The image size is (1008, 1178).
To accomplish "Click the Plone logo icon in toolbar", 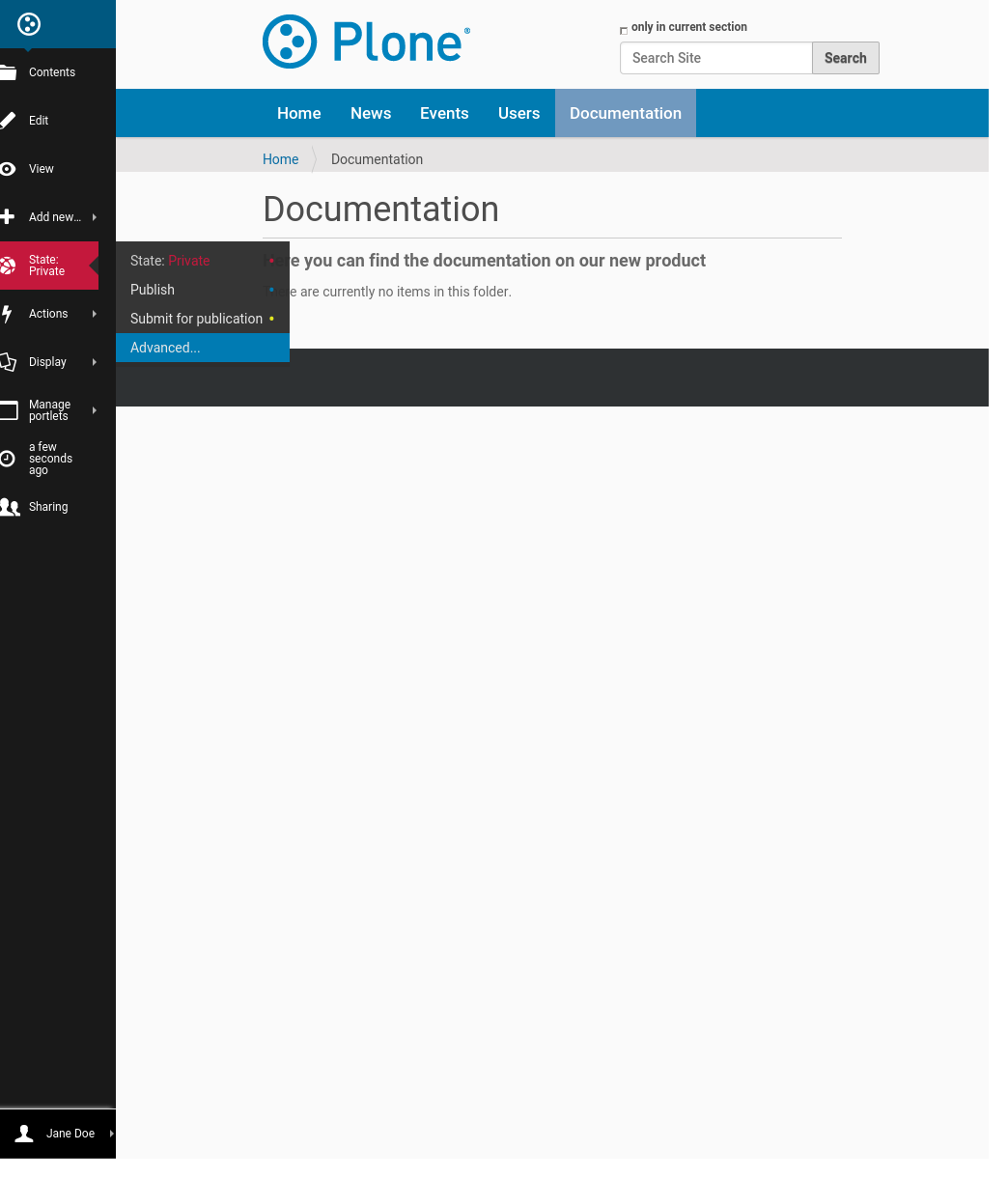I will tap(29, 24).
